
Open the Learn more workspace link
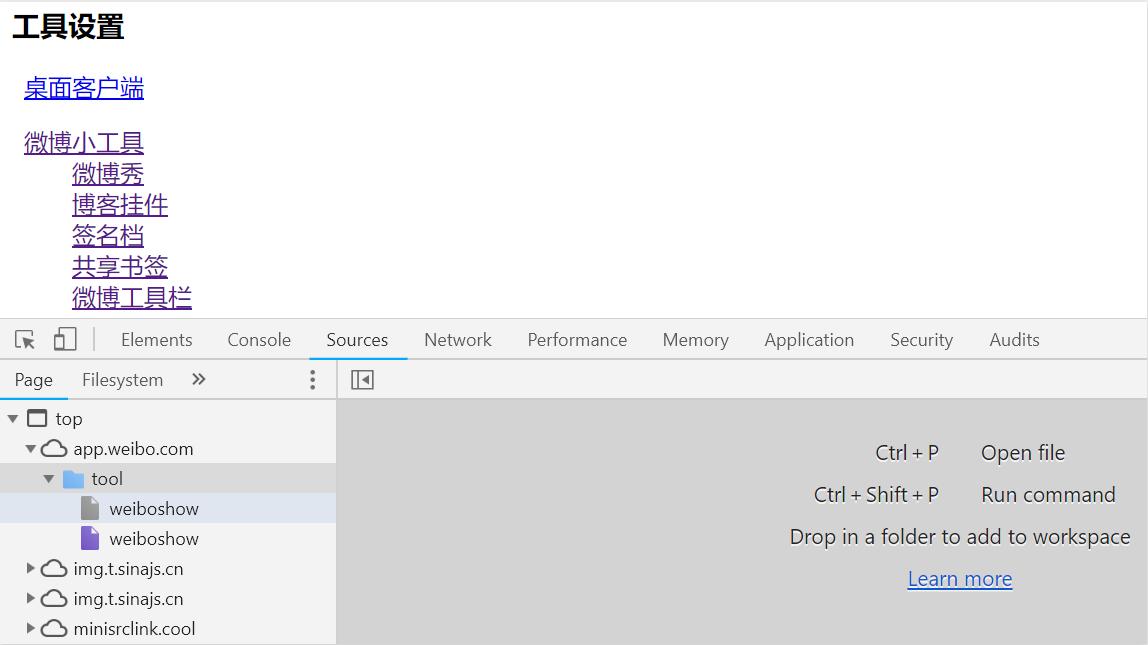pyautogui.click(x=960, y=579)
